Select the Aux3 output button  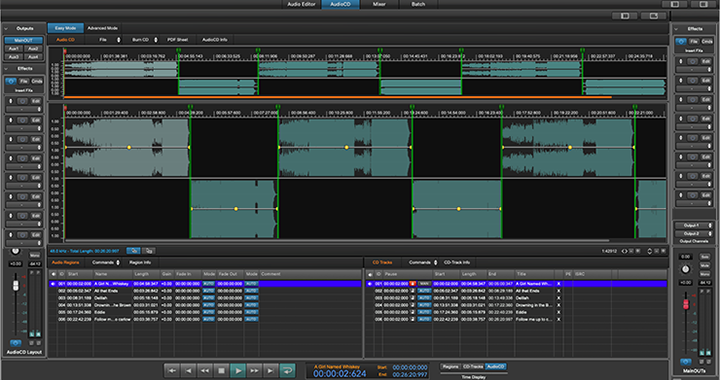click(14, 57)
